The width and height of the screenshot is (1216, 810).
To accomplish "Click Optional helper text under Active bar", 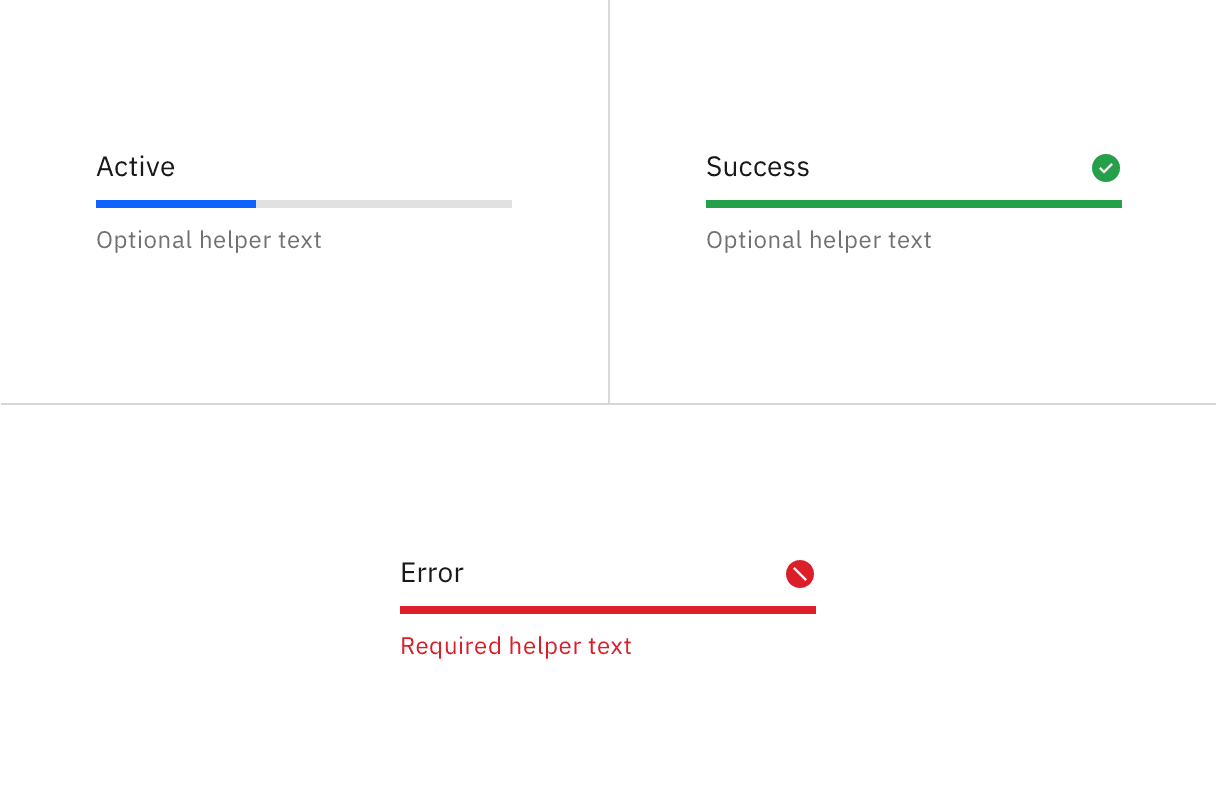I will [208, 240].
